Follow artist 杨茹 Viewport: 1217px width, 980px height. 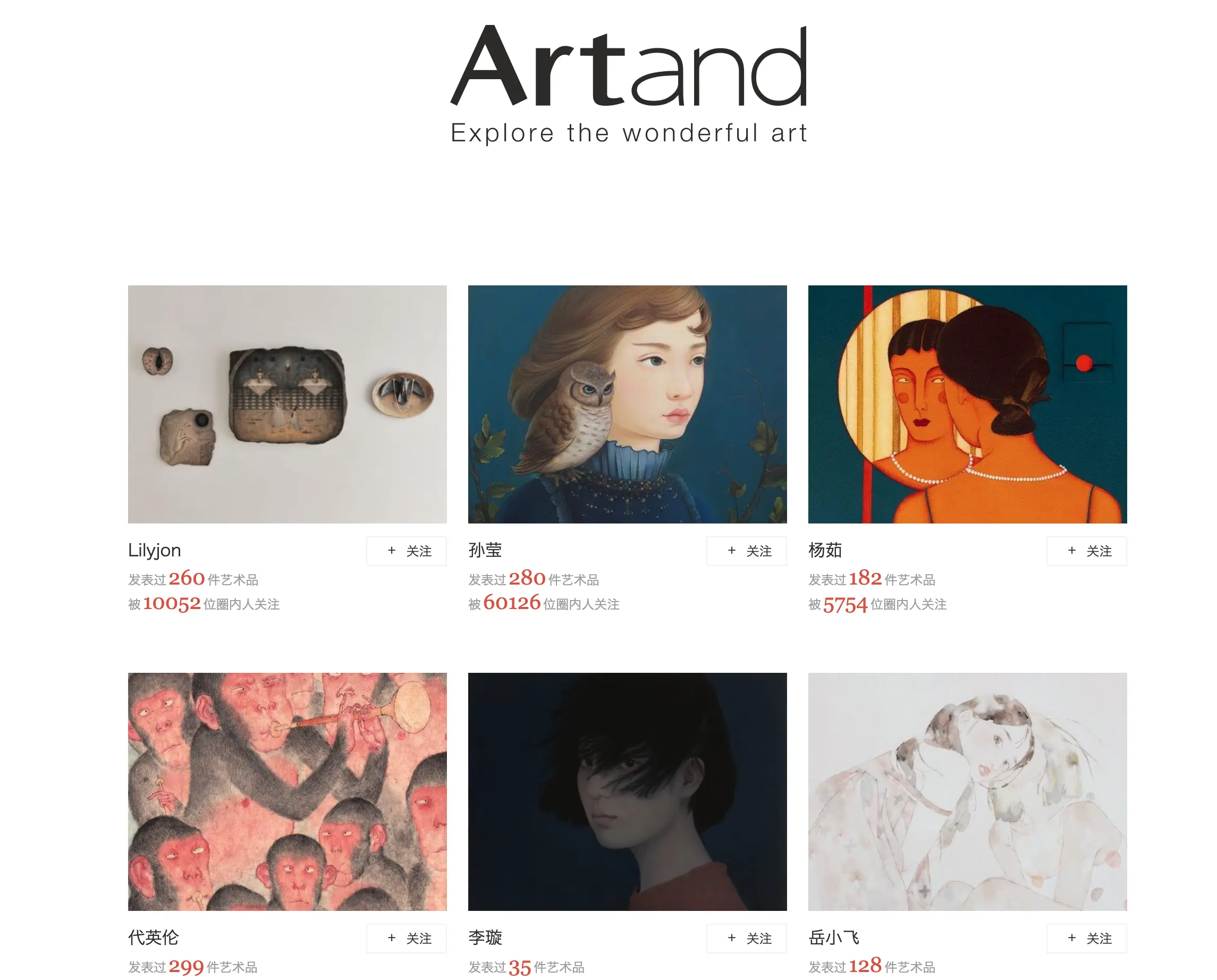pos(1087,551)
